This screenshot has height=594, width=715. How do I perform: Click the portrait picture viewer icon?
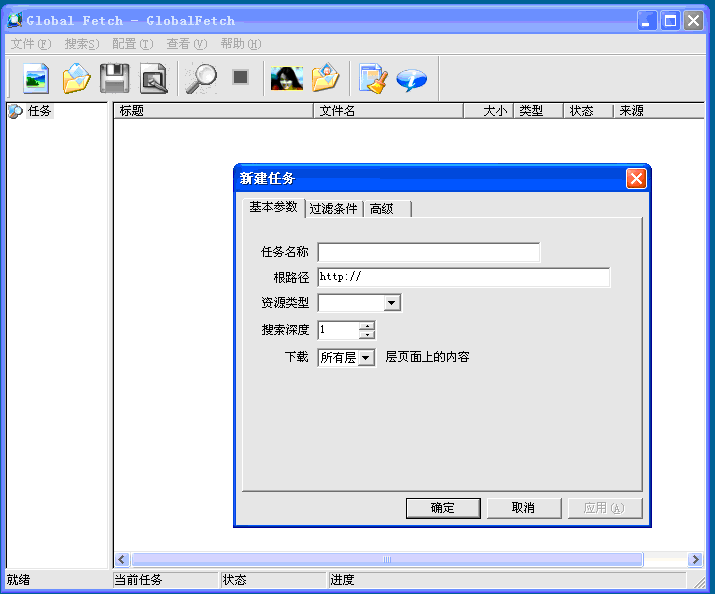click(286, 78)
